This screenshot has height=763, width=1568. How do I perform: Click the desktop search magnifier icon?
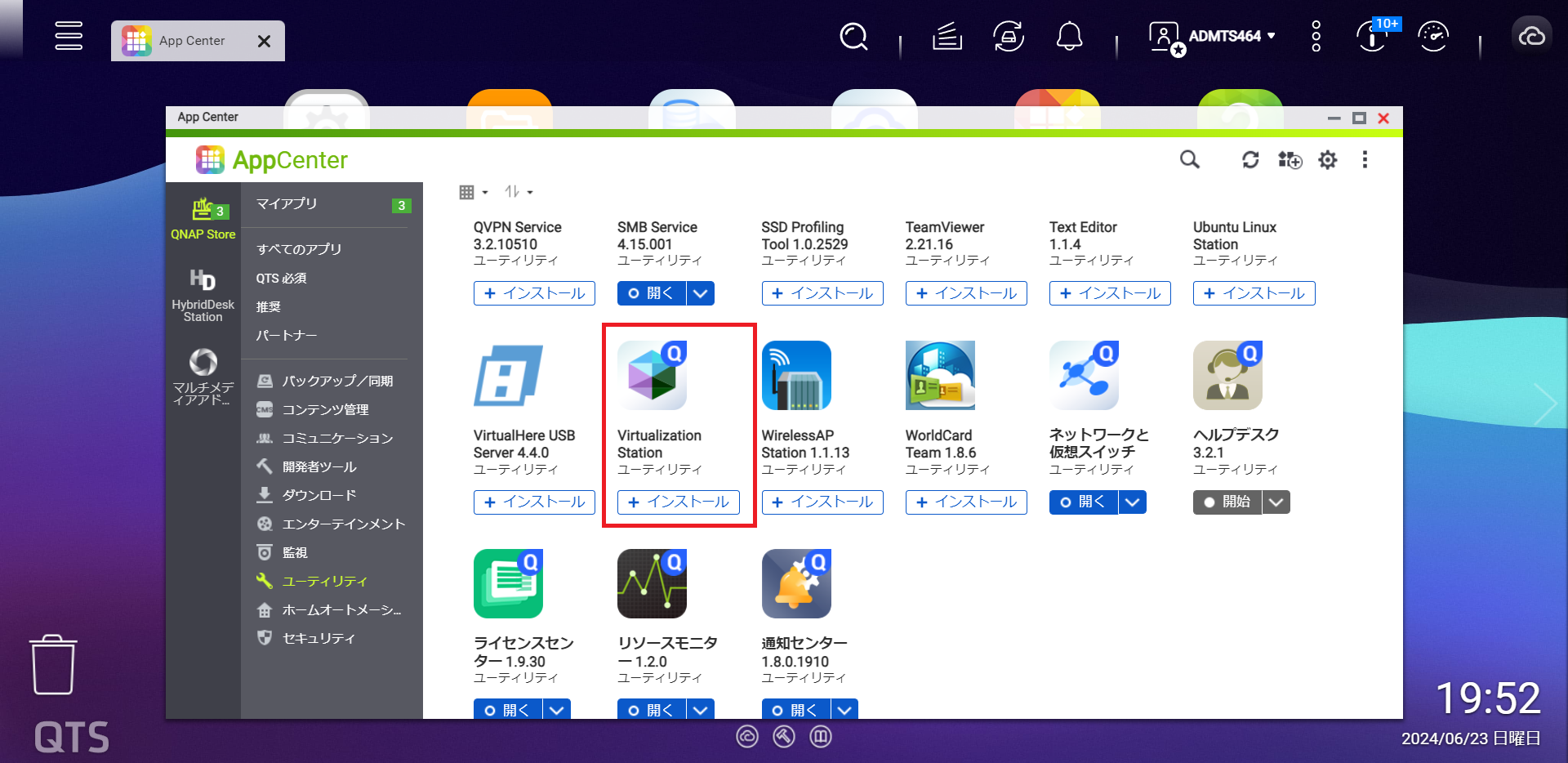point(853,37)
